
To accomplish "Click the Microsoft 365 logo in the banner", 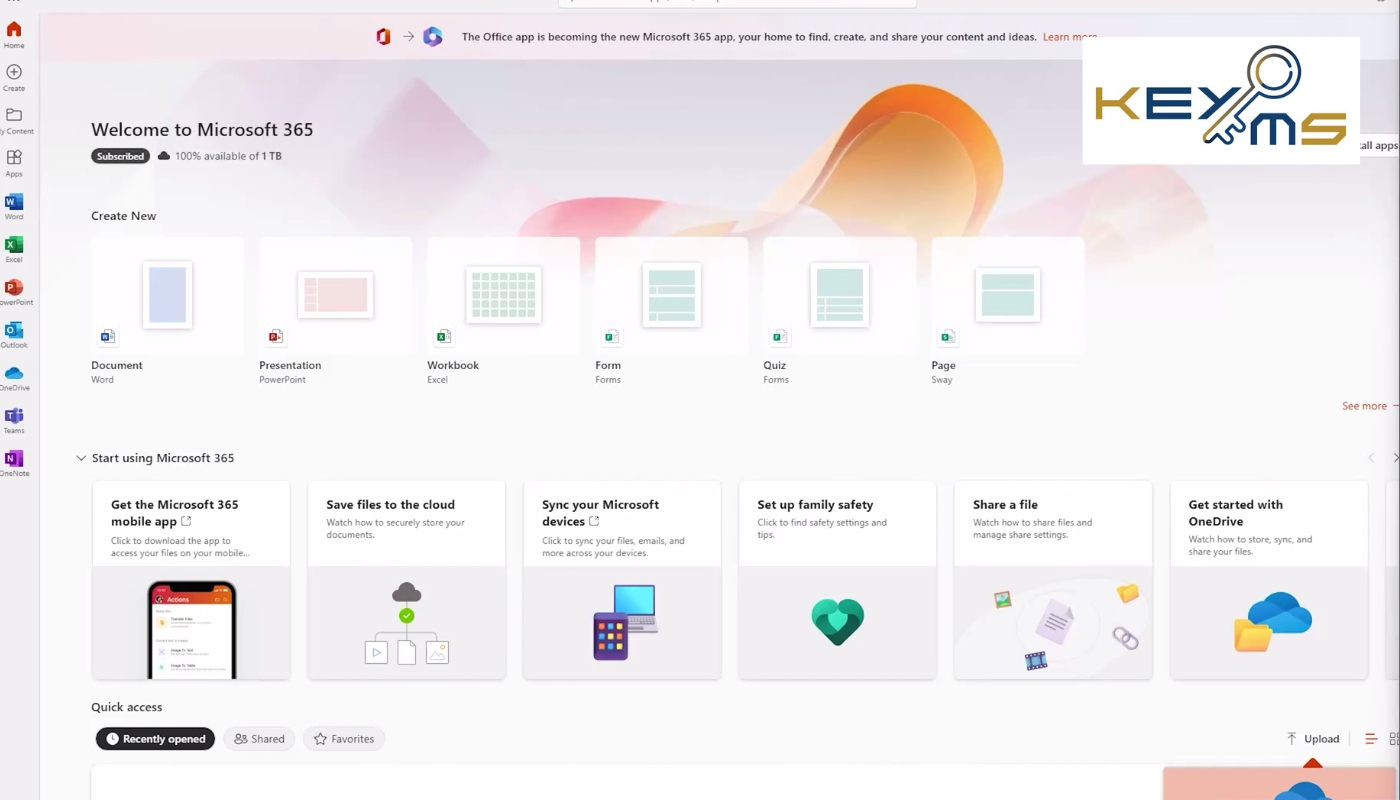I will [432, 37].
